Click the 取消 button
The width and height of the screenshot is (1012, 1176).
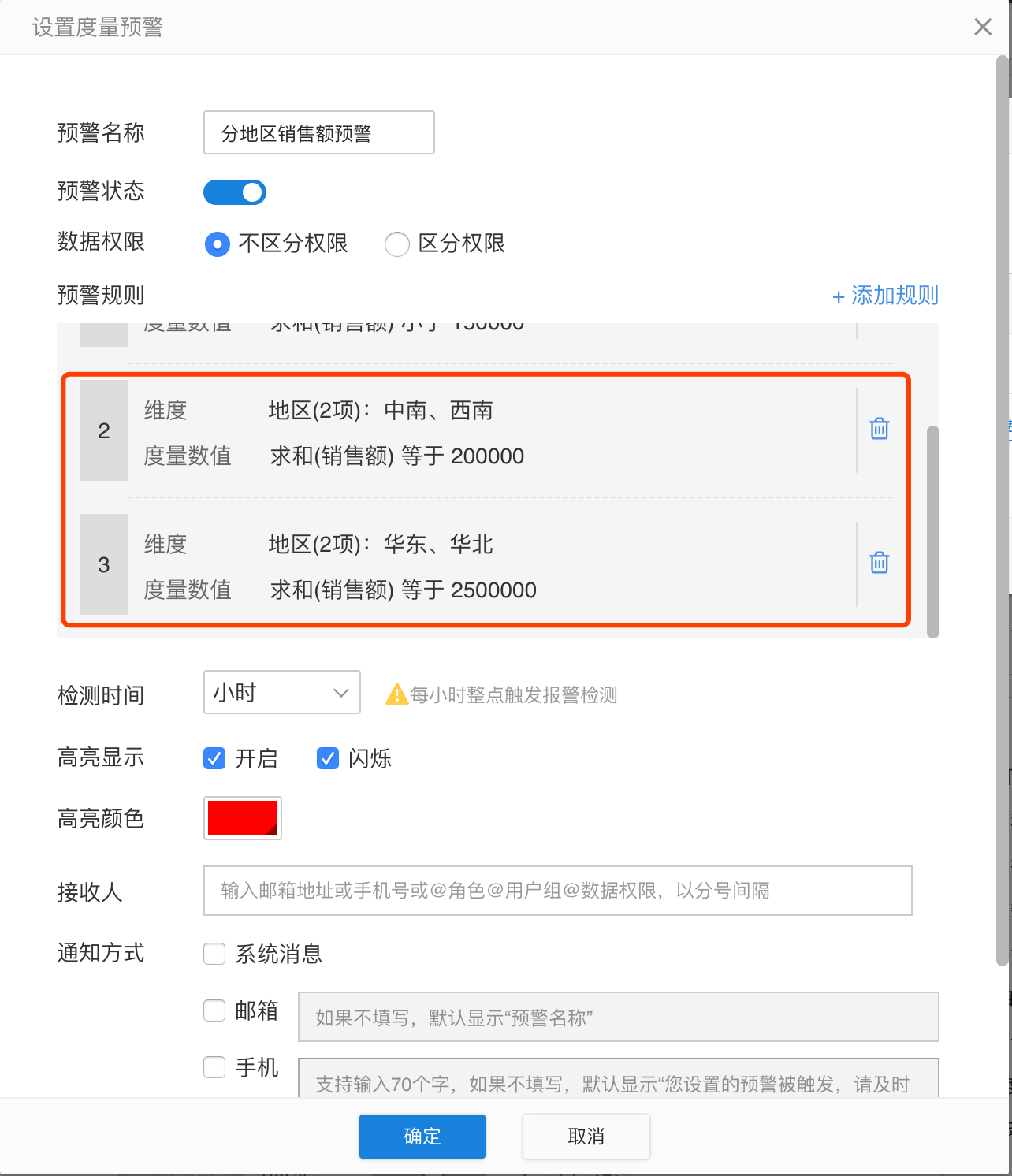click(x=586, y=1137)
